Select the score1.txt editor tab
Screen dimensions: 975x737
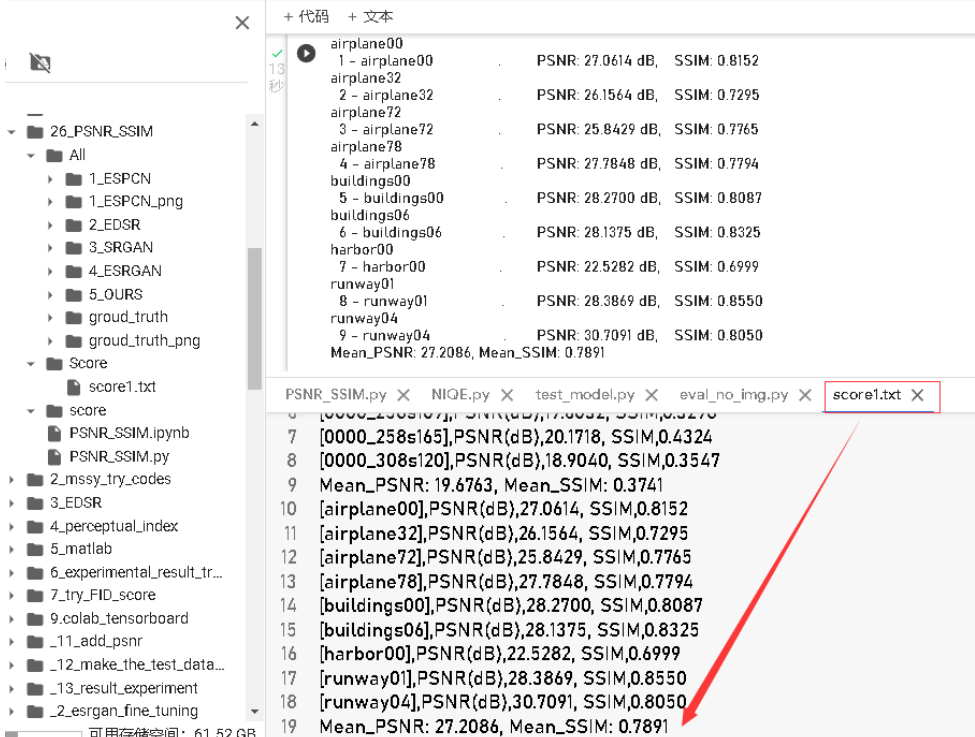867,394
